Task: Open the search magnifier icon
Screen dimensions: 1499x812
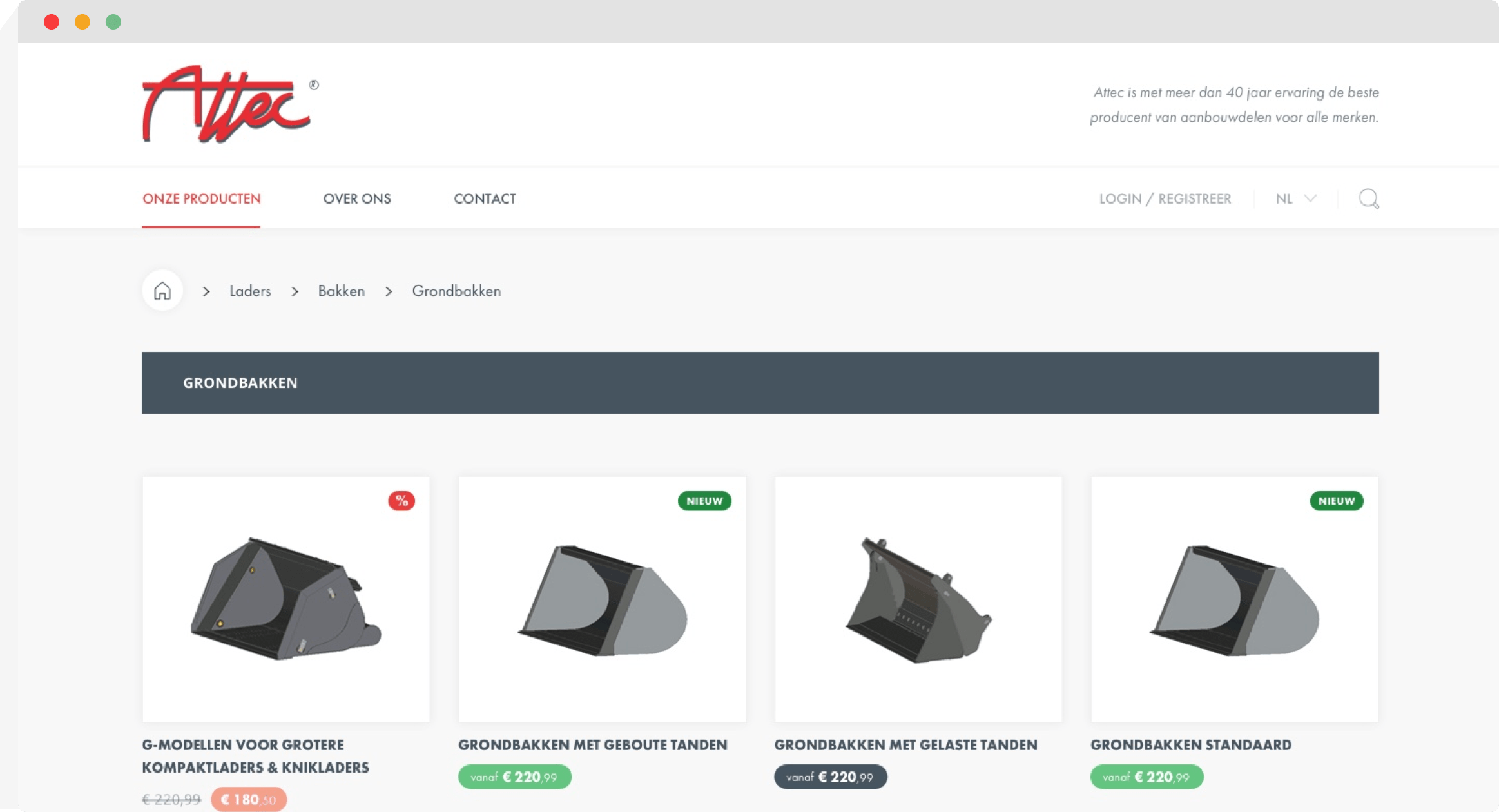Action: click(1369, 198)
